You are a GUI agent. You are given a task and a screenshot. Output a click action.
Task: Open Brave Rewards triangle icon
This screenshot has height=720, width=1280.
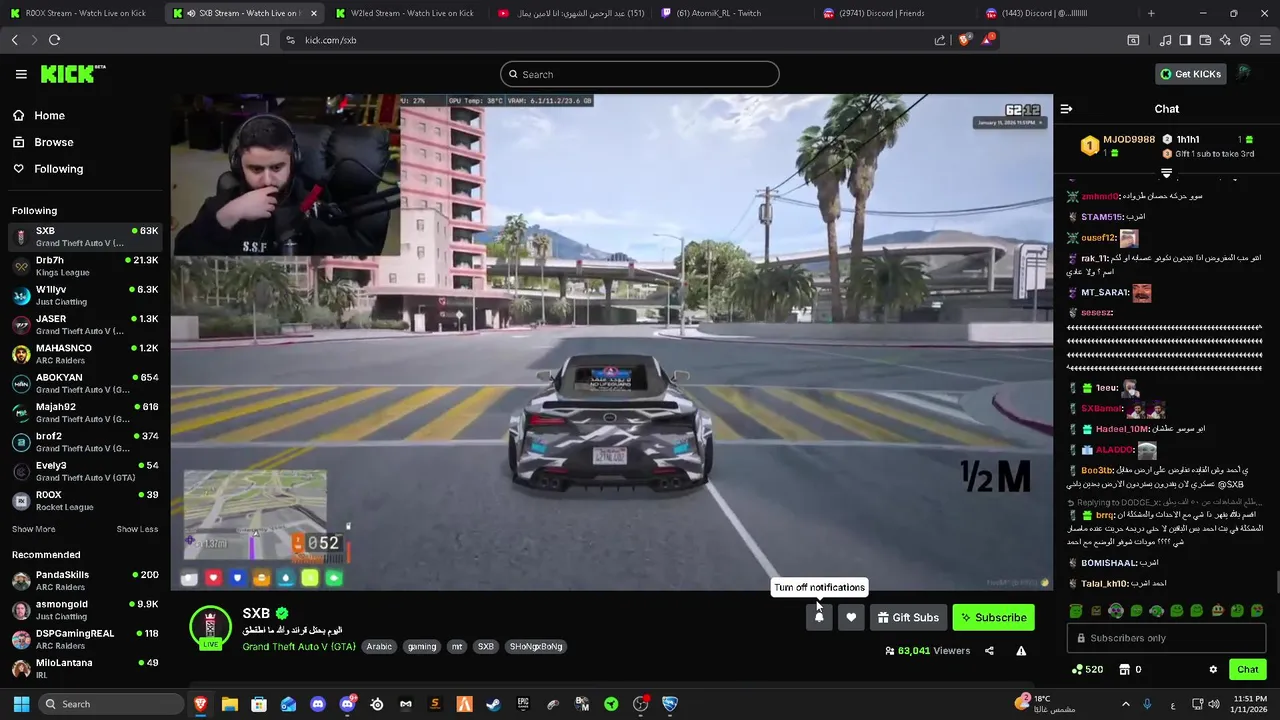coord(988,39)
